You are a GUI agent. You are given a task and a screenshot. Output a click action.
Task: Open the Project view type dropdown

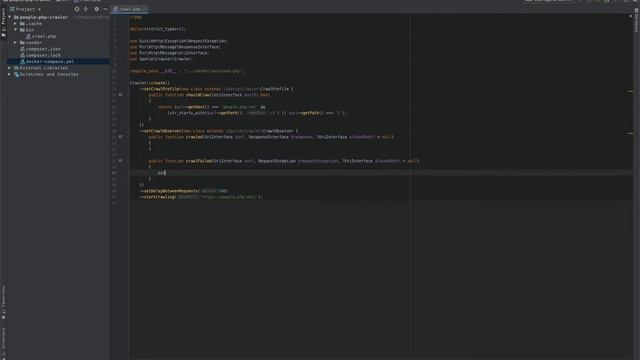(25, 9)
